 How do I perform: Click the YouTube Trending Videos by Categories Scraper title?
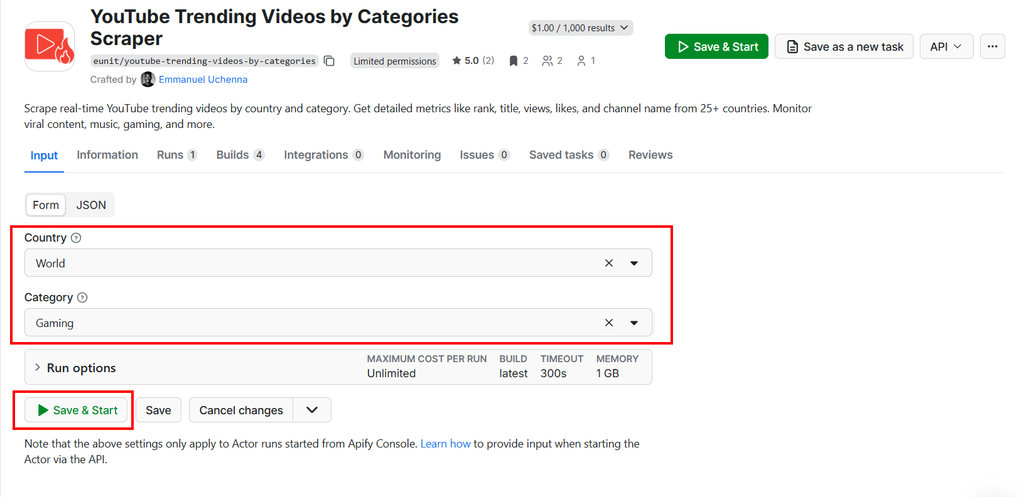274,27
